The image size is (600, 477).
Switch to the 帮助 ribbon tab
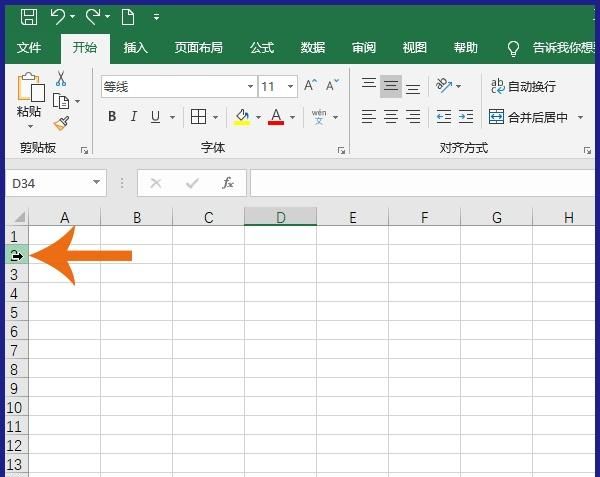click(465, 48)
